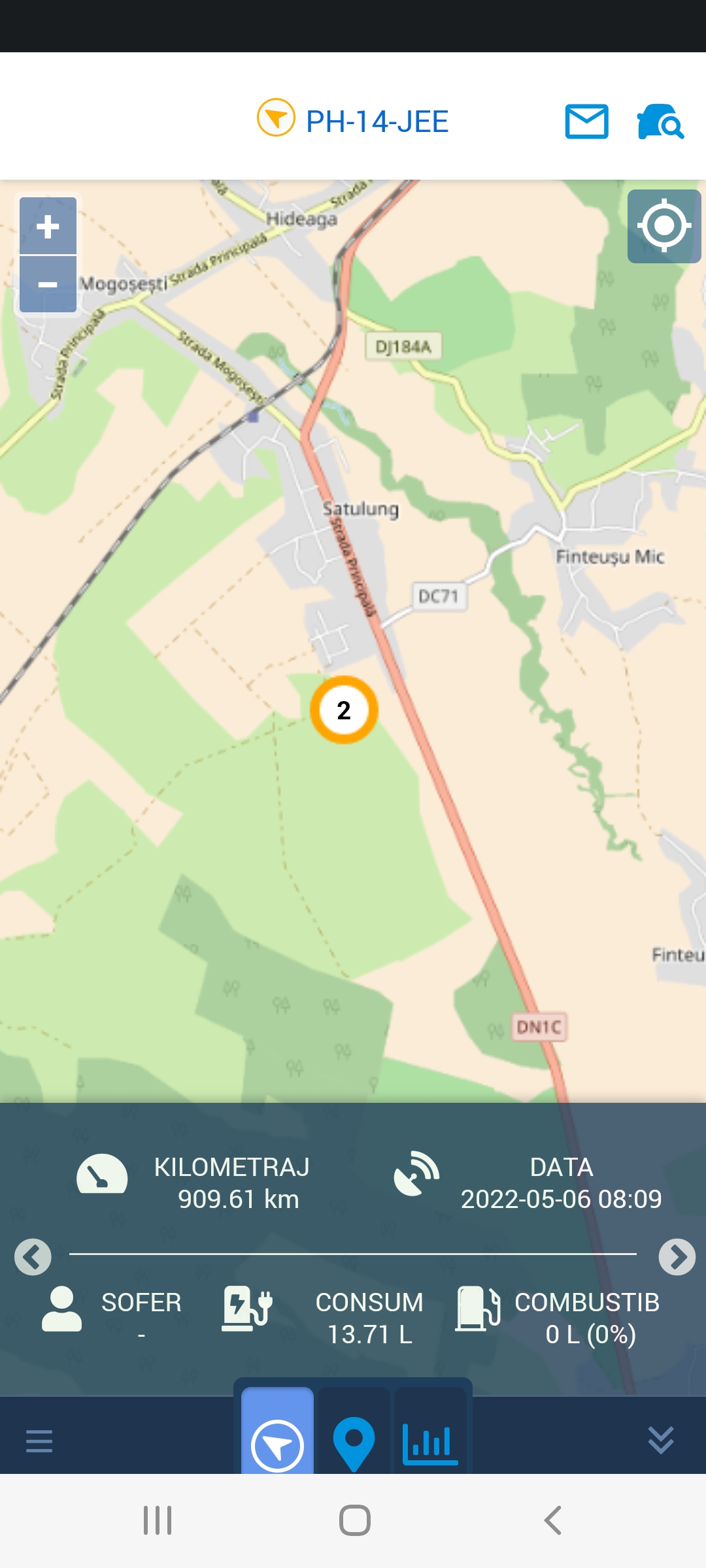Select the PH-14-JEE vehicle title
Image resolution: width=706 pixels, height=1568 pixels.
(x=377, y=122)
